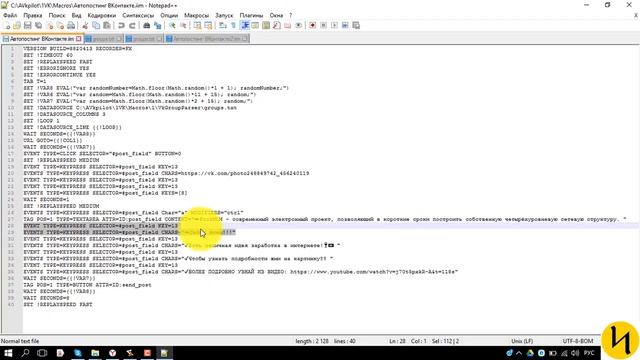Viewport: 640px width, 360px height.
Task: Open the user defined language icon
Action: [x=255, y=25]
